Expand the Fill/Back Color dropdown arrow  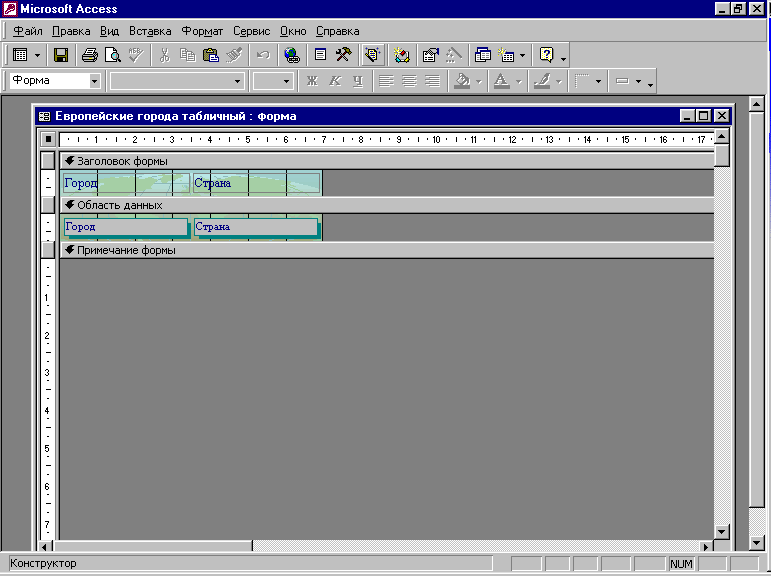coord(478,82)
